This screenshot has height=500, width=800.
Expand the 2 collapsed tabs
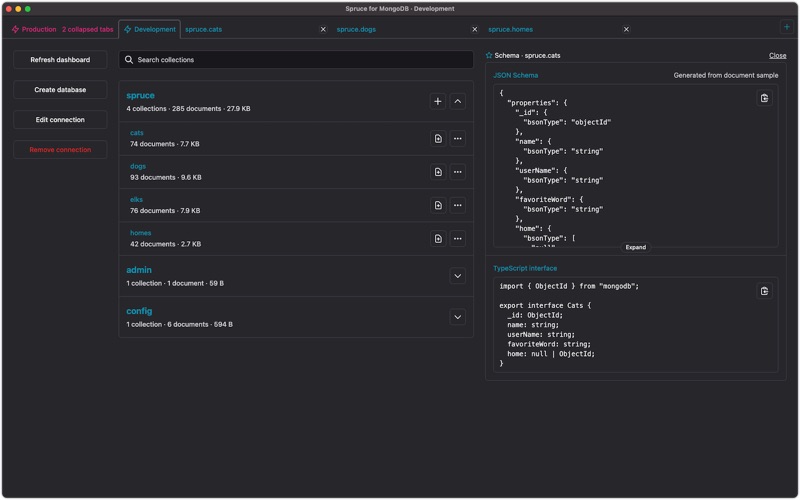[88, 29]
